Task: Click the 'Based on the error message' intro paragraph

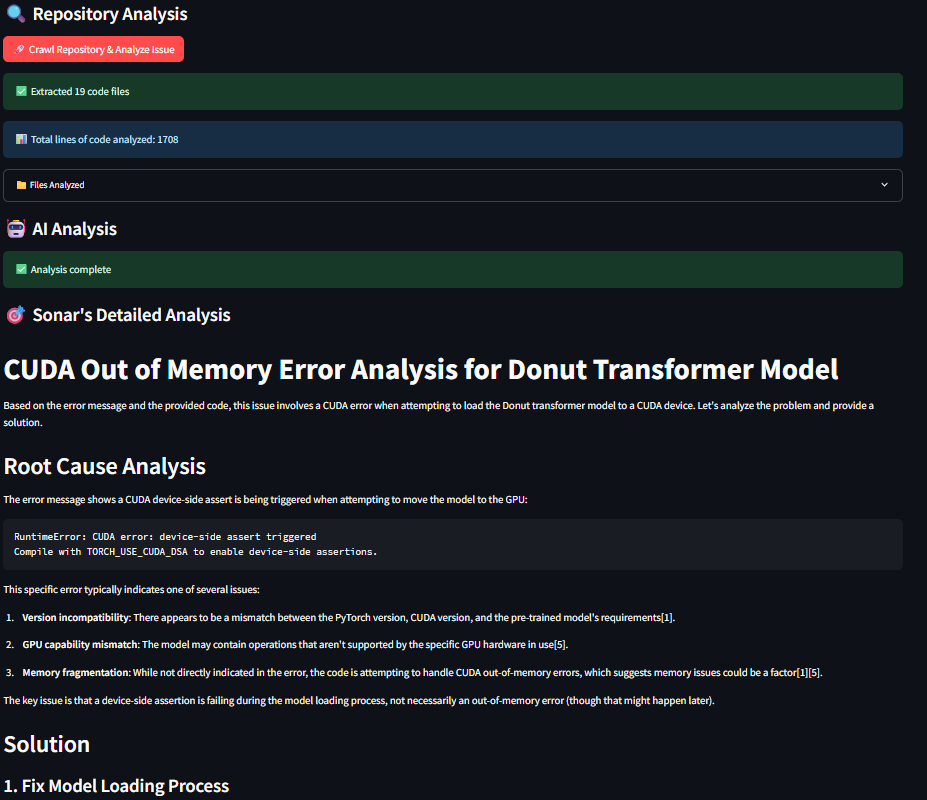Action: click(x=439, y=414)
